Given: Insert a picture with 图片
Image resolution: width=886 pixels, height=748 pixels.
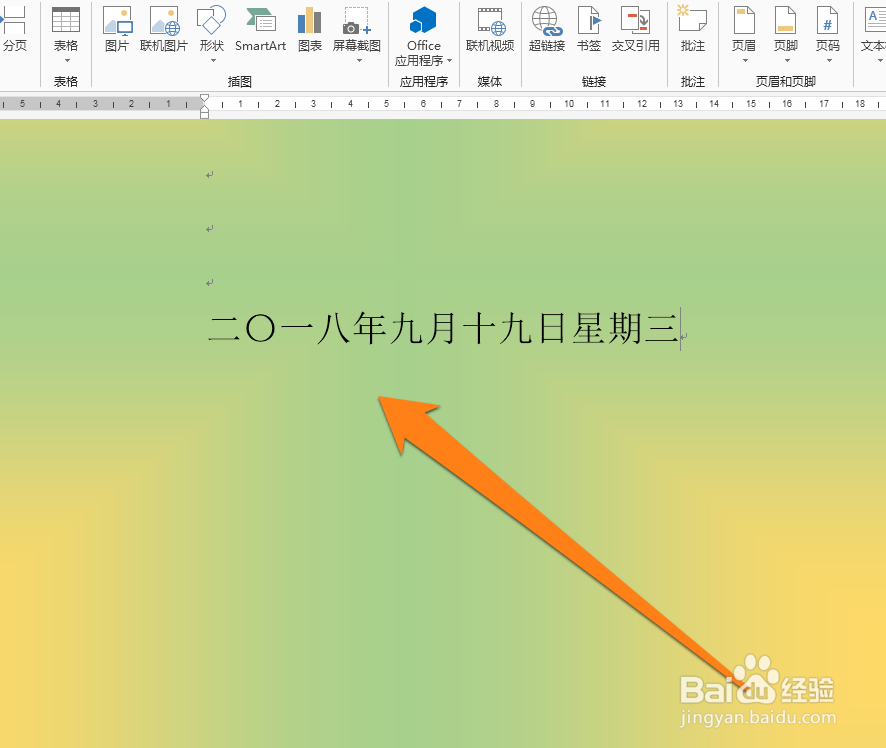Looking at the screenshot, I should click(x=117, y=29).
